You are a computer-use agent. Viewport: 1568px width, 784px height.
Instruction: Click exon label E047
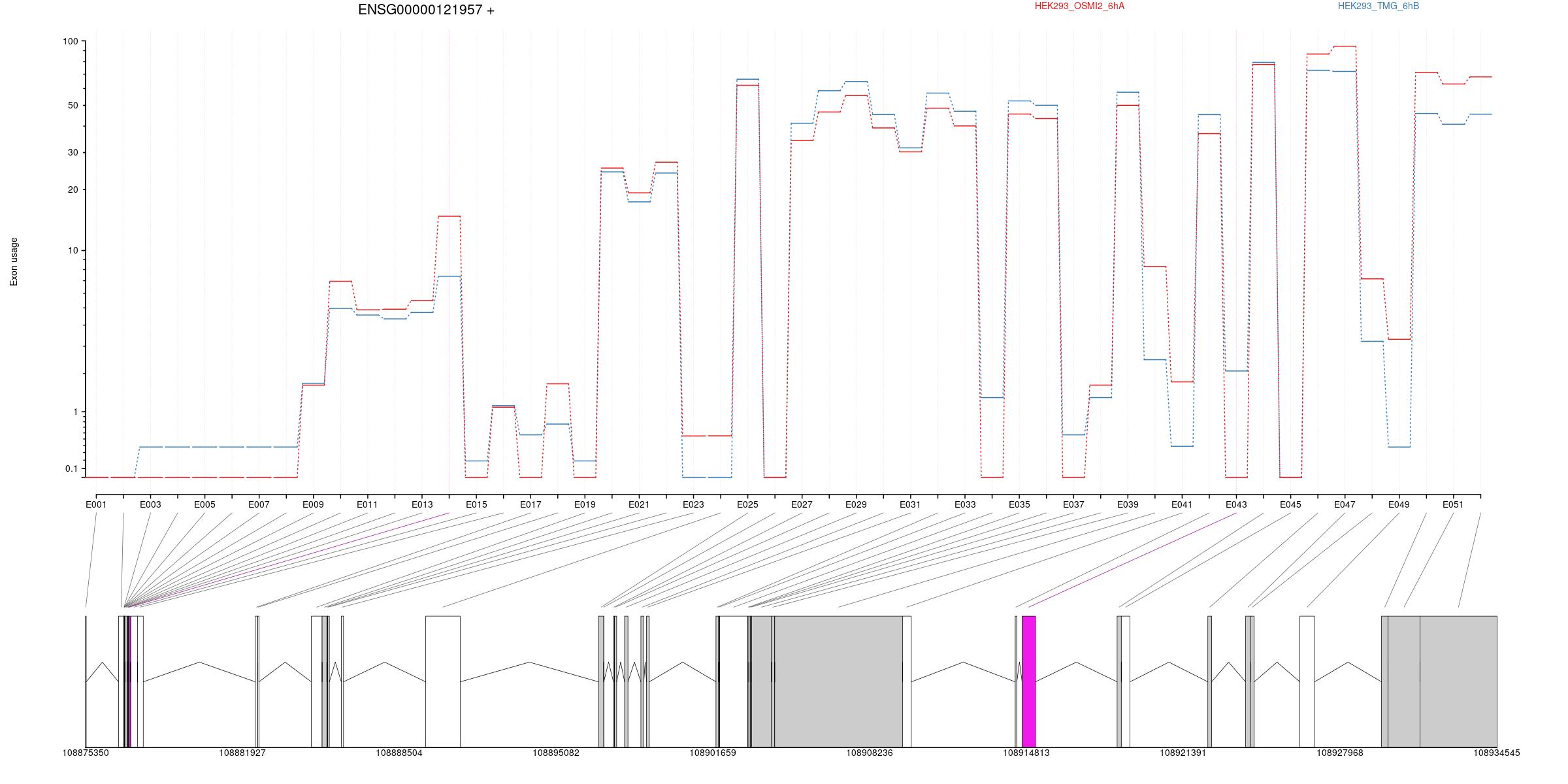click(x=1345, y=504)
